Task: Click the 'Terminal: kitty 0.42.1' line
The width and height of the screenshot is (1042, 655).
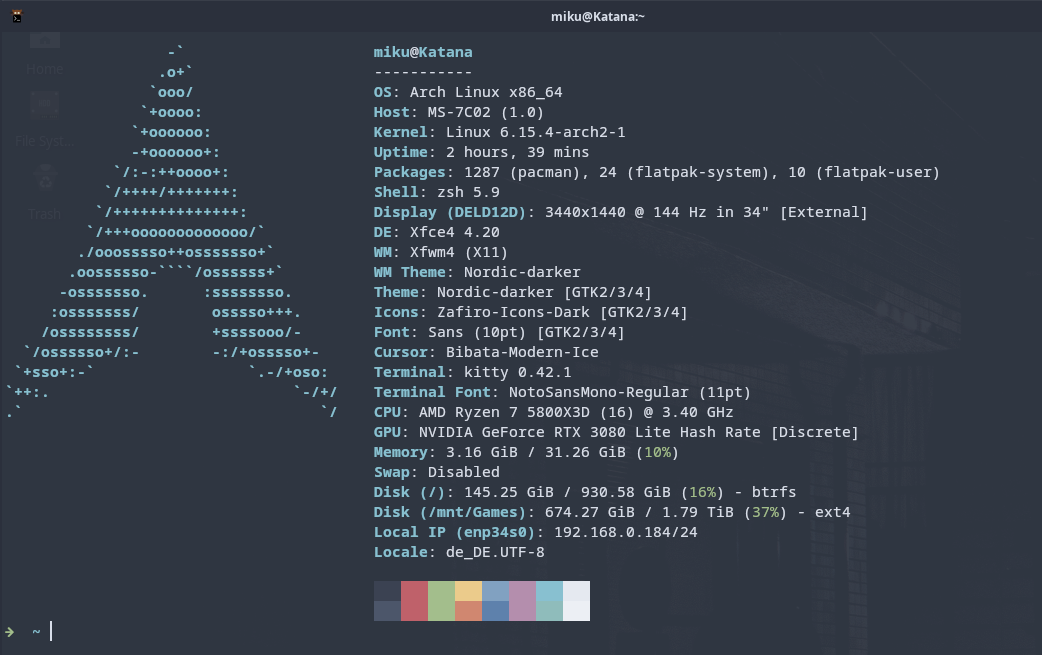Action: 472,372
